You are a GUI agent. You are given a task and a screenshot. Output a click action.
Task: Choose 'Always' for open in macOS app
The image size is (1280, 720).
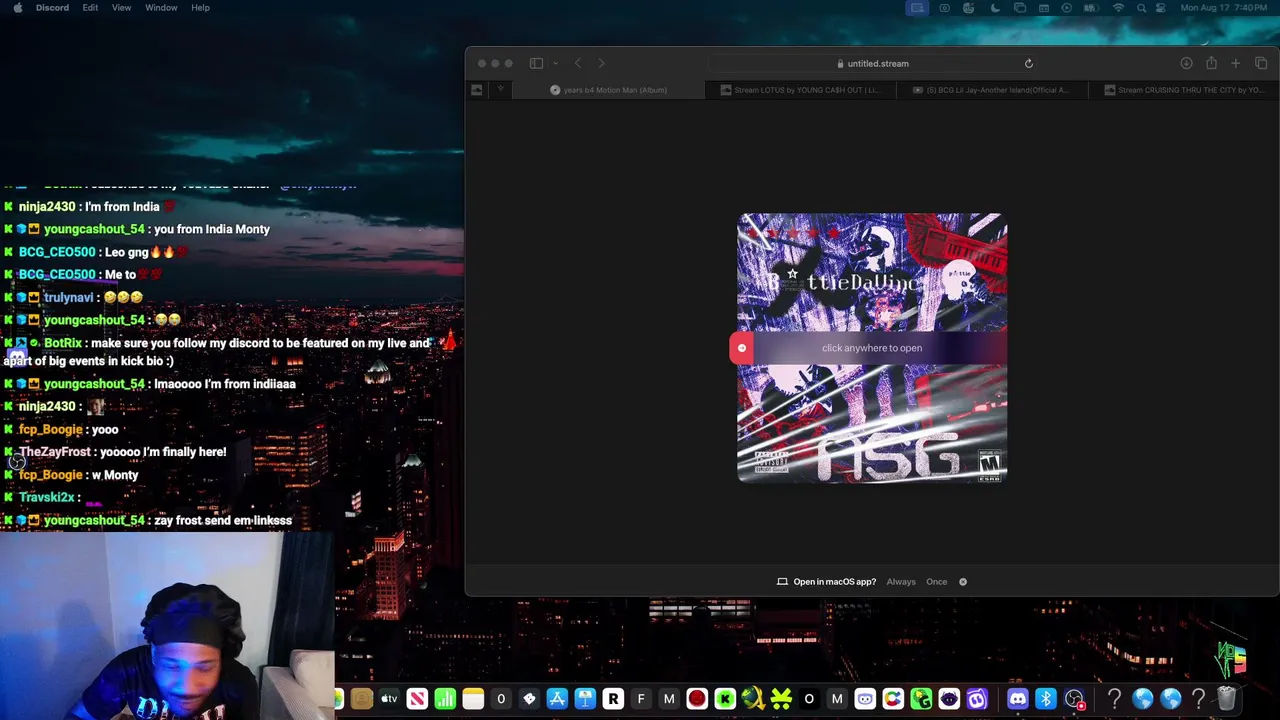[901, 582]
